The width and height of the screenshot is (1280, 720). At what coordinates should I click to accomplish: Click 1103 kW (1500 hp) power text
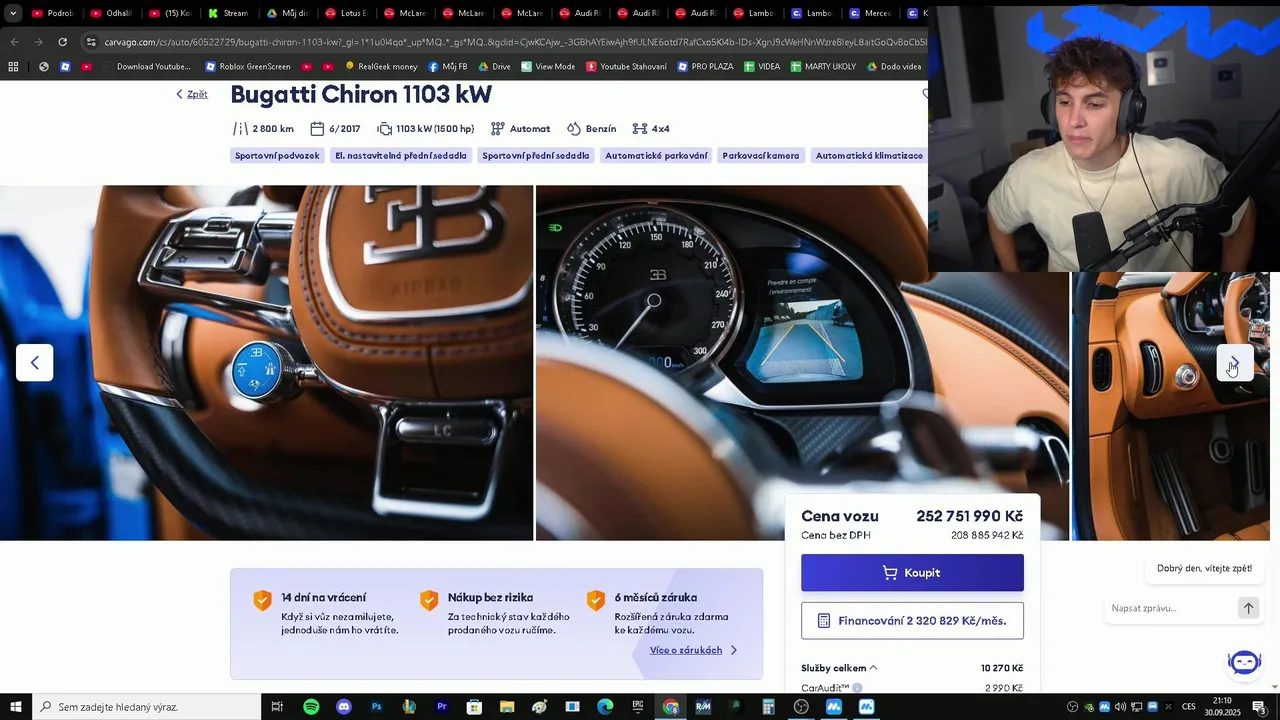(435, 129)
